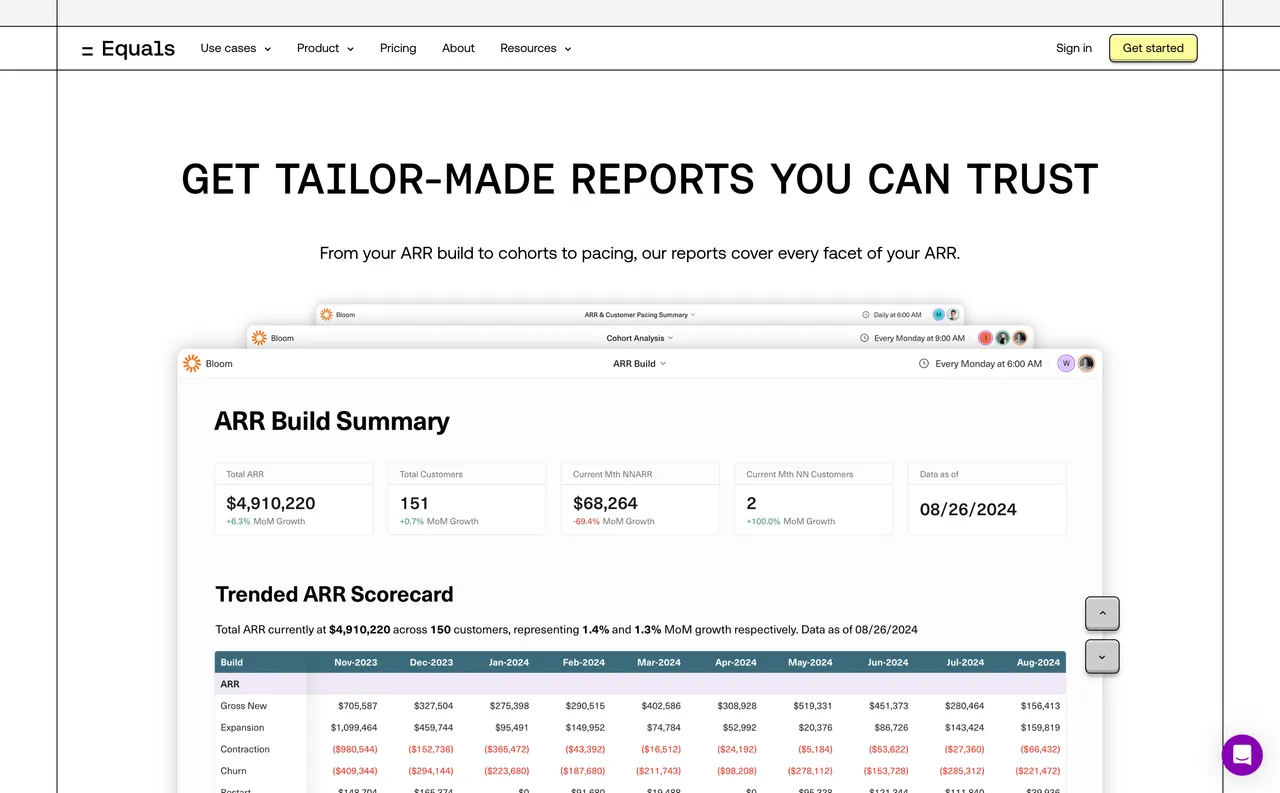Open the ARR Build report selector chevron

(661, 363)
